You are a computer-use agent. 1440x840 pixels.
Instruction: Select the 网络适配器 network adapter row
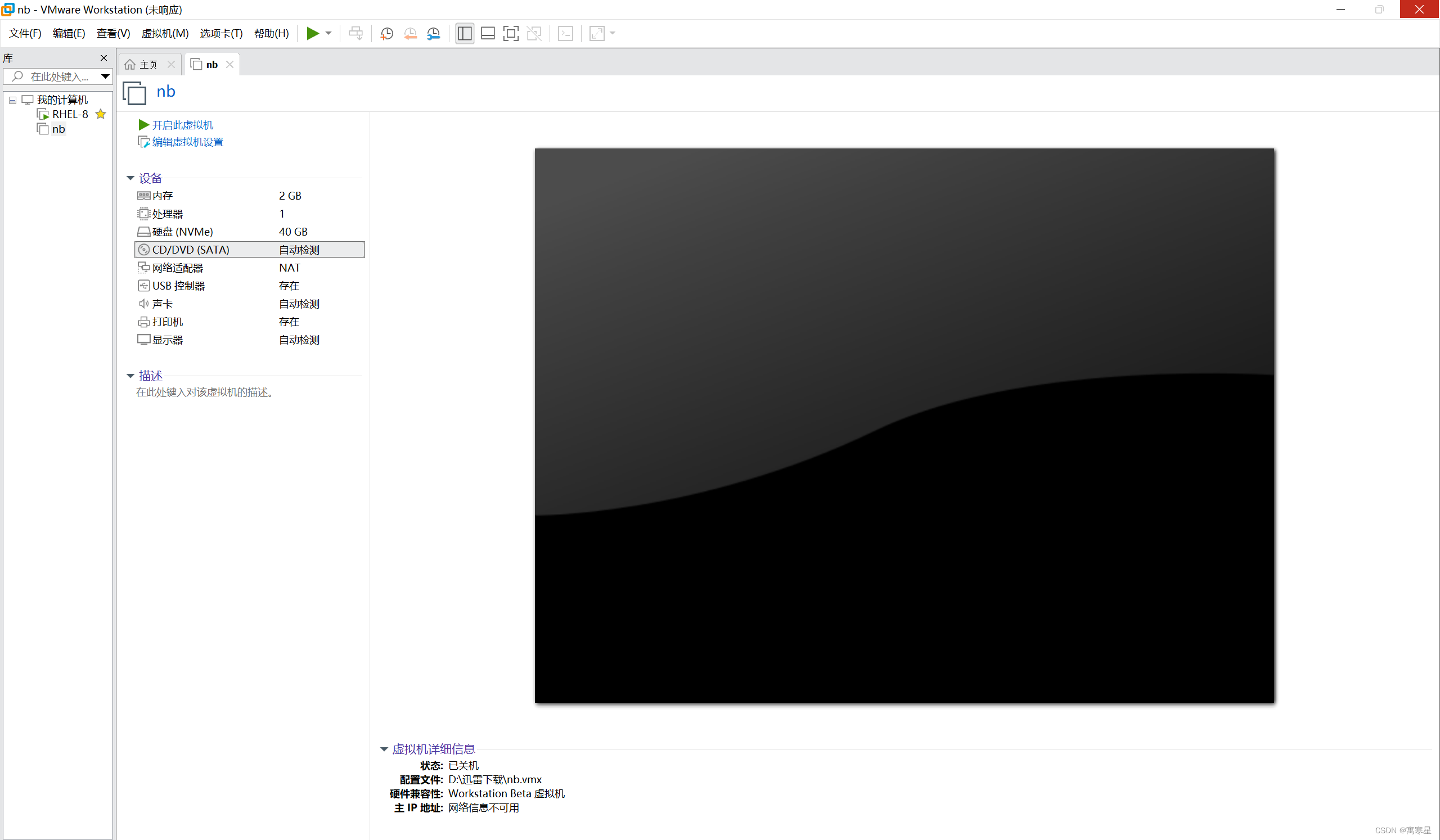249,268
